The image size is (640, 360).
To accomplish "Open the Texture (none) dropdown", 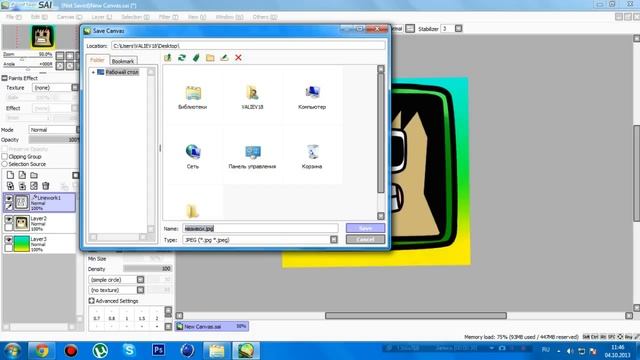I will tap(75, 87).
